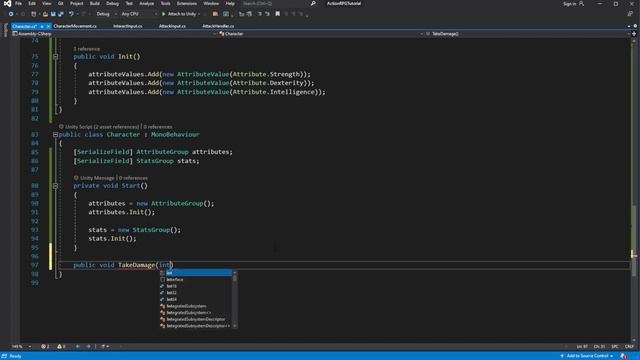Click Add to Source Control button
640x360 pixels.
tap(587, 356)
